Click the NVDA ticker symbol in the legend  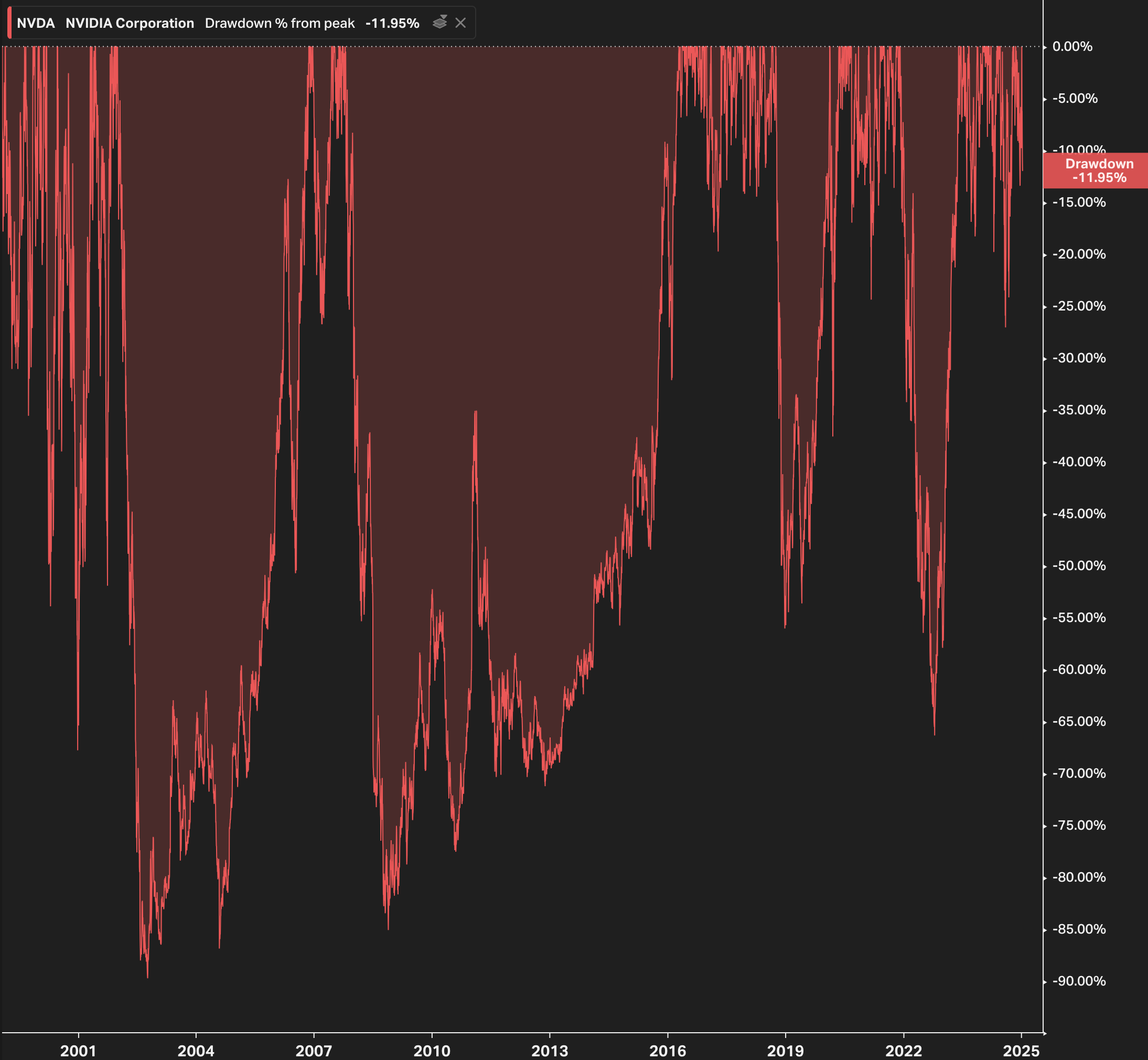tap(36, 24)
